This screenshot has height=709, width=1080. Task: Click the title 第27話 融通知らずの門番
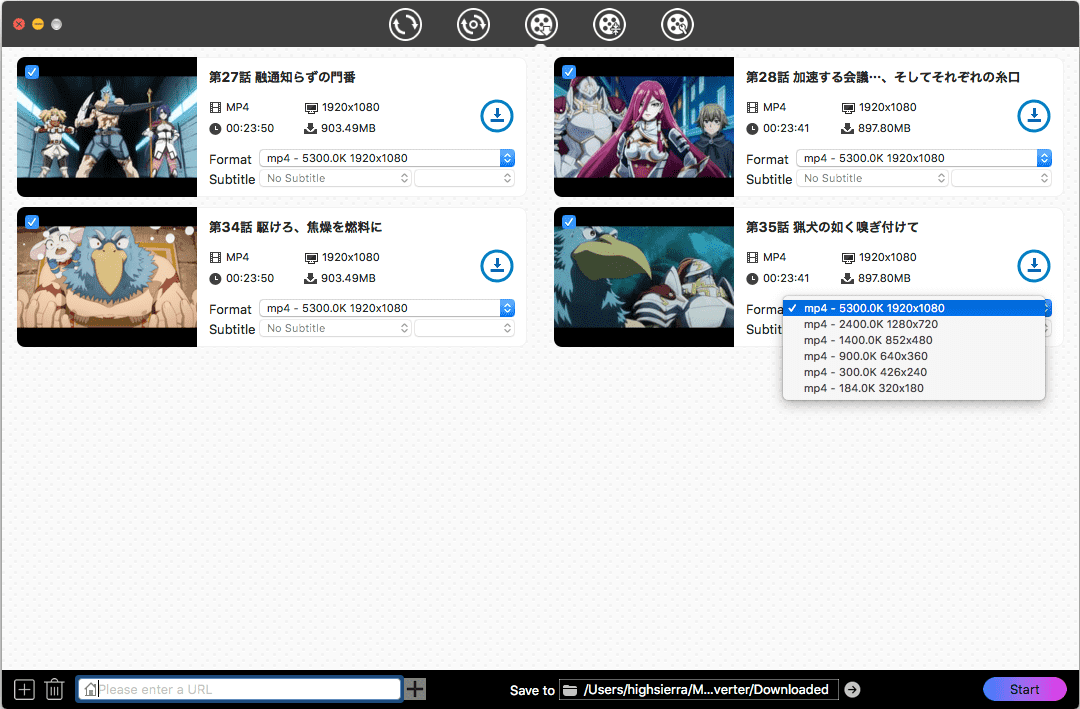282,77
